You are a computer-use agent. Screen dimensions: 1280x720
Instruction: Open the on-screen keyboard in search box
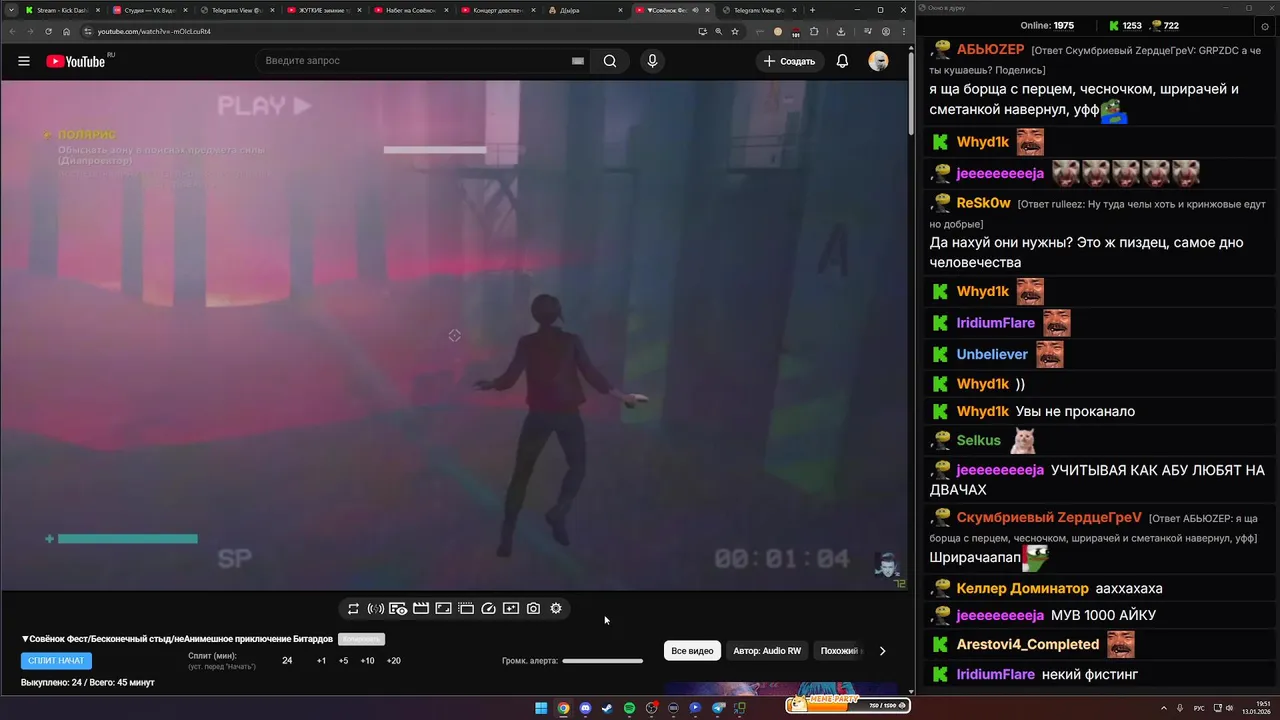click(577, 61)
